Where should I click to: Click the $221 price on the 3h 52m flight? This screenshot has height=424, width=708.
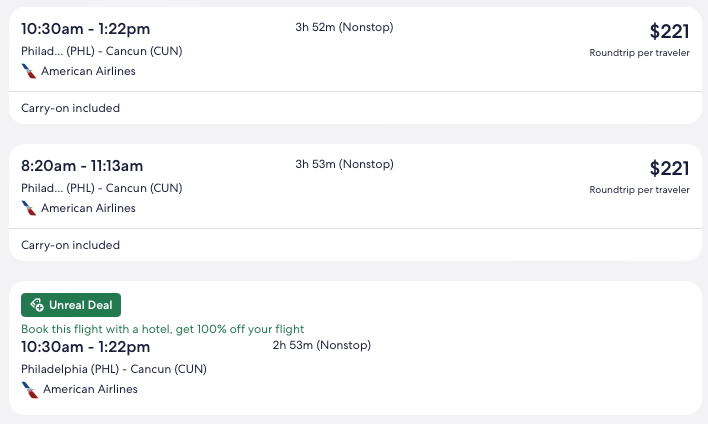pos(669,31)
